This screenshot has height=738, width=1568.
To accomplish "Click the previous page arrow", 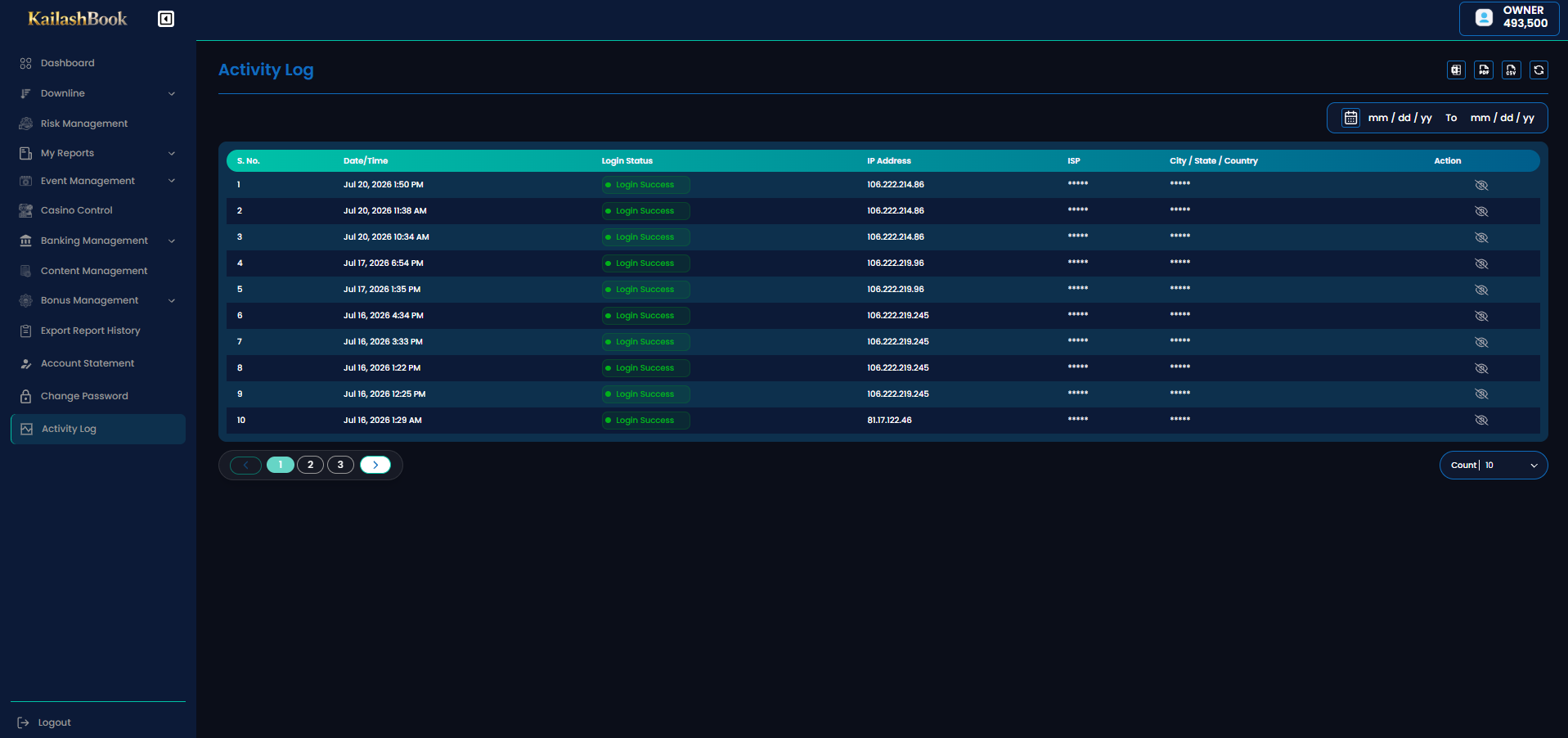I will (x=245, y=465).
